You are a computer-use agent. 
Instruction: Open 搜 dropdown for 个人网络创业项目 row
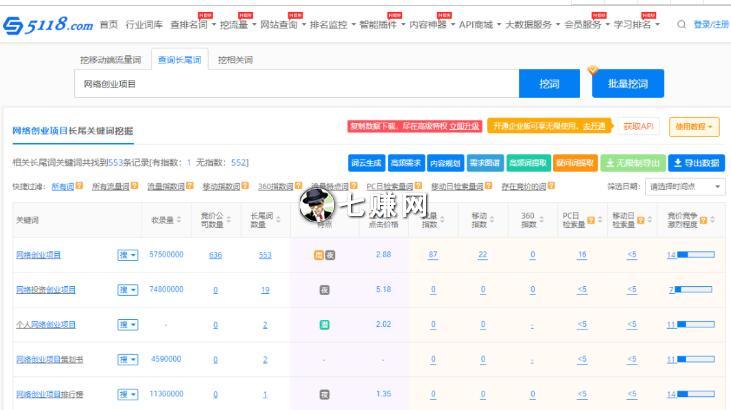(128, 325)
